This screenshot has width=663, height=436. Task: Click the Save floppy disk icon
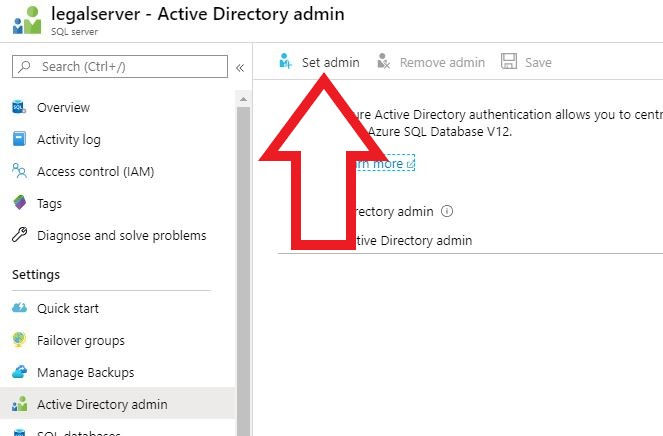509,61
